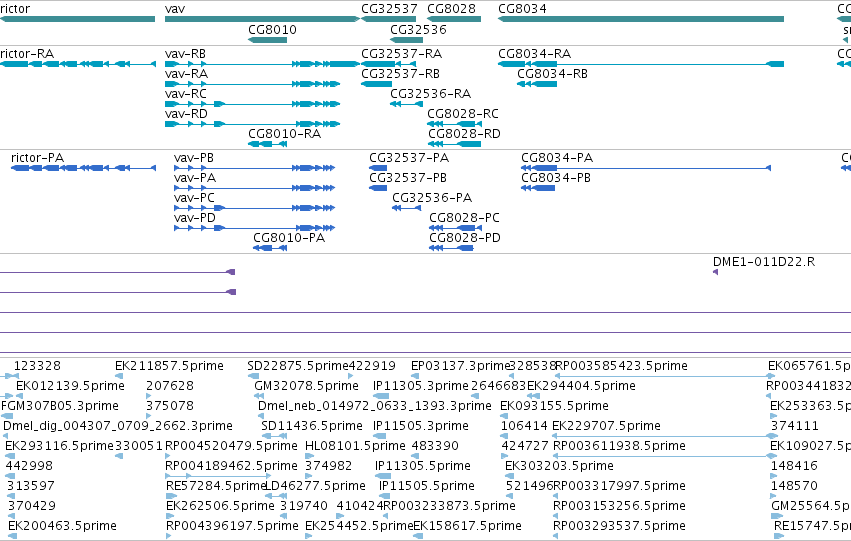Image resolution: width=851 pixels, height=541 pixels.
Task: Select the vav gene label
Action: click(175, 9)
